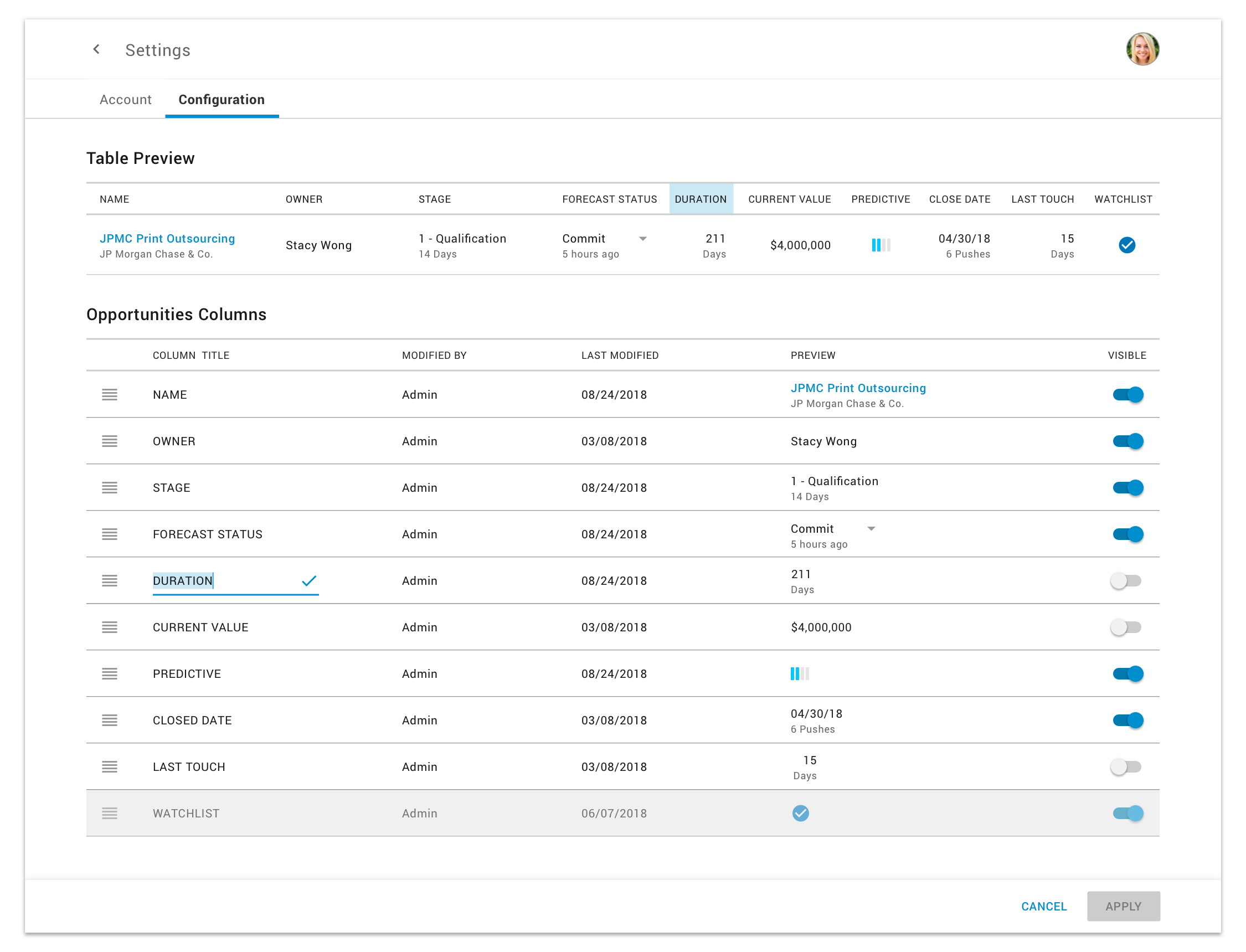This screenshot has width=1246, height=952.
Task: Open the user profile avatar
Action: click(1141, 49)
